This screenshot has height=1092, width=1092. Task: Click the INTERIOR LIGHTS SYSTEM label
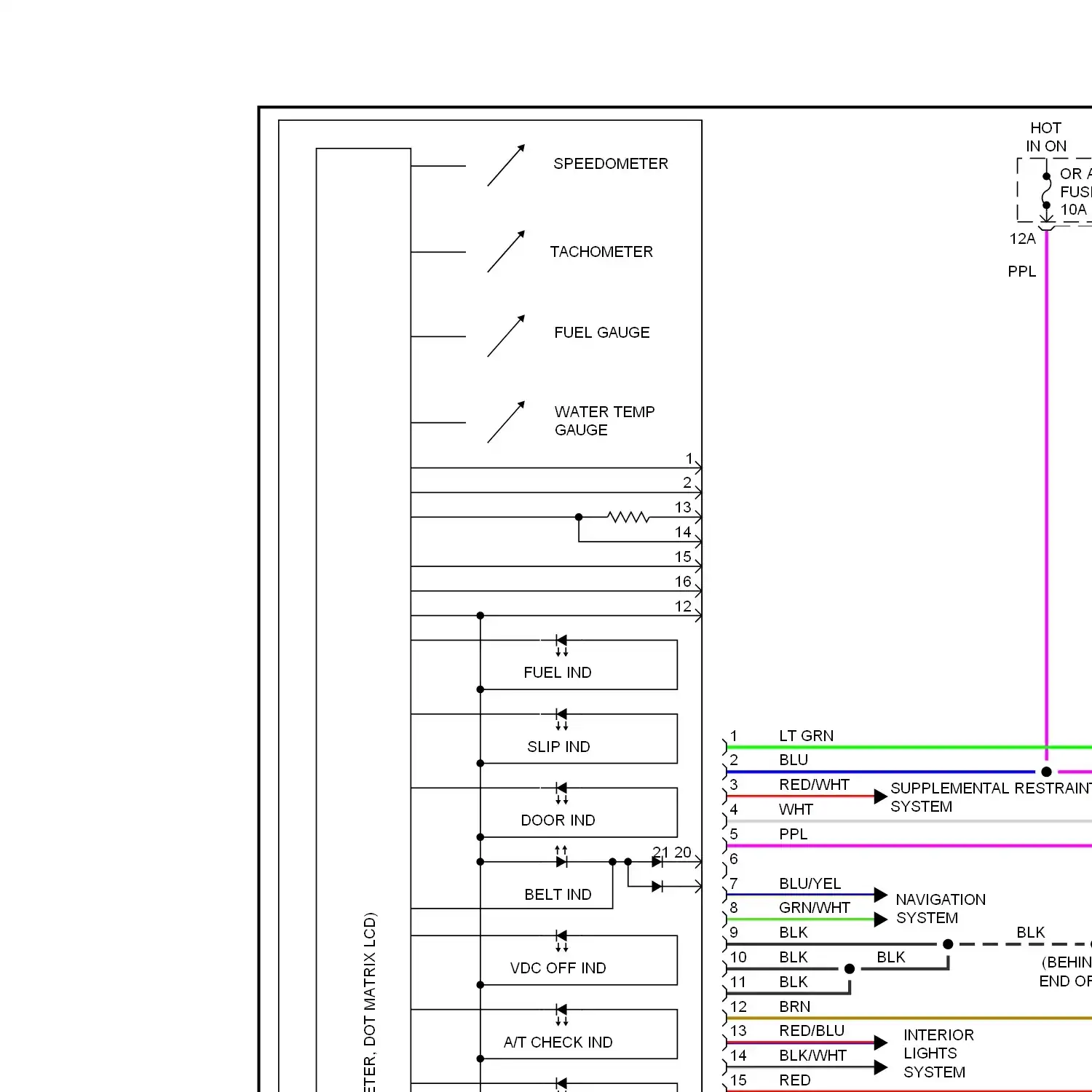pyautogui.click(x=938, y=1053)
